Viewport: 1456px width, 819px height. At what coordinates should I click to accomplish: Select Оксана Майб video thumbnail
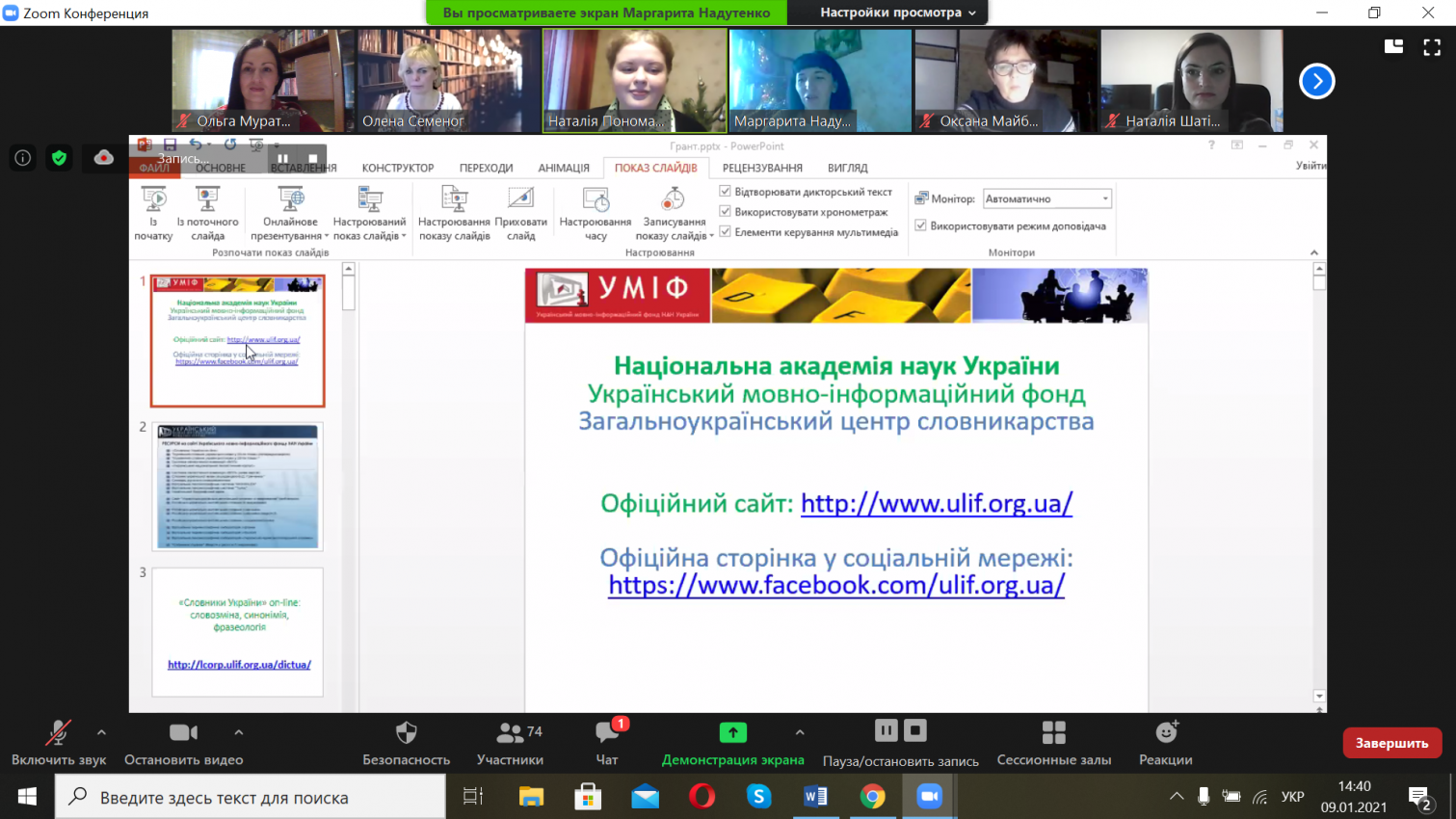(x=1006, y=80)
